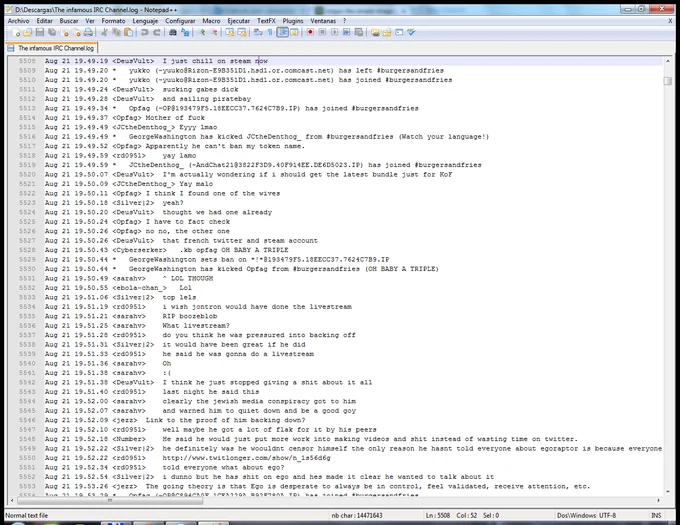Click vertical scrollbar thumb
Screen dimensions: 680x525
[x=668, y=81]
